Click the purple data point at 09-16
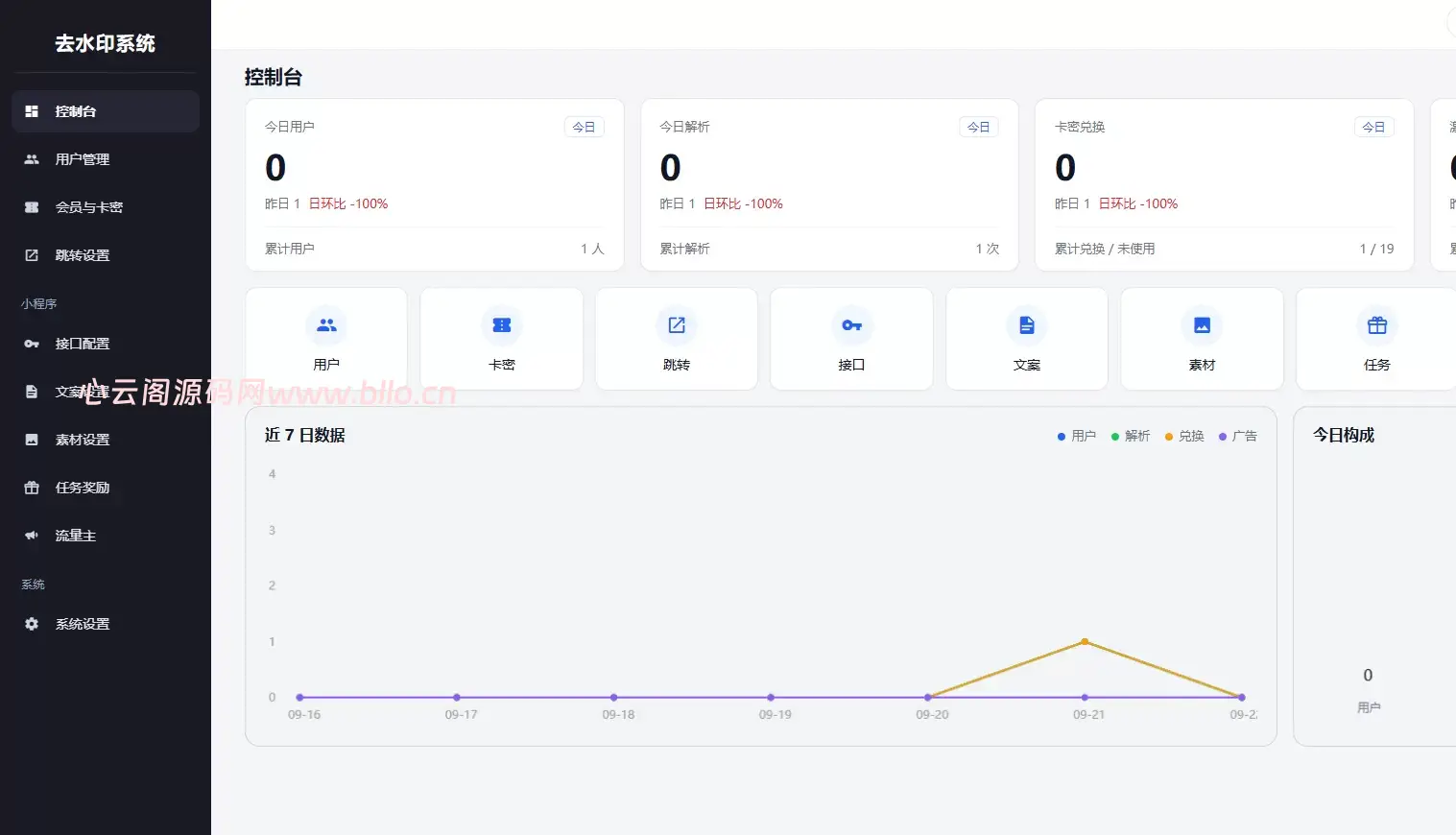This screenshot has height=835, width=1456. coord(300,698)
